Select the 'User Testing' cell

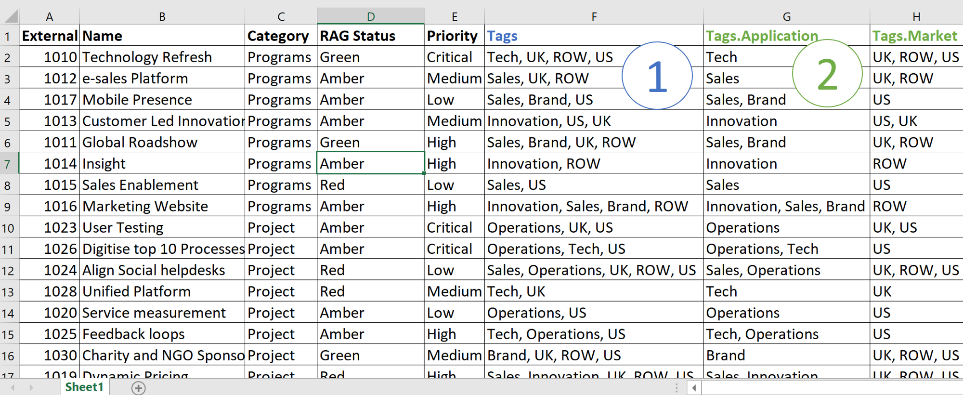pyautogui.click(x=162, y=227)
